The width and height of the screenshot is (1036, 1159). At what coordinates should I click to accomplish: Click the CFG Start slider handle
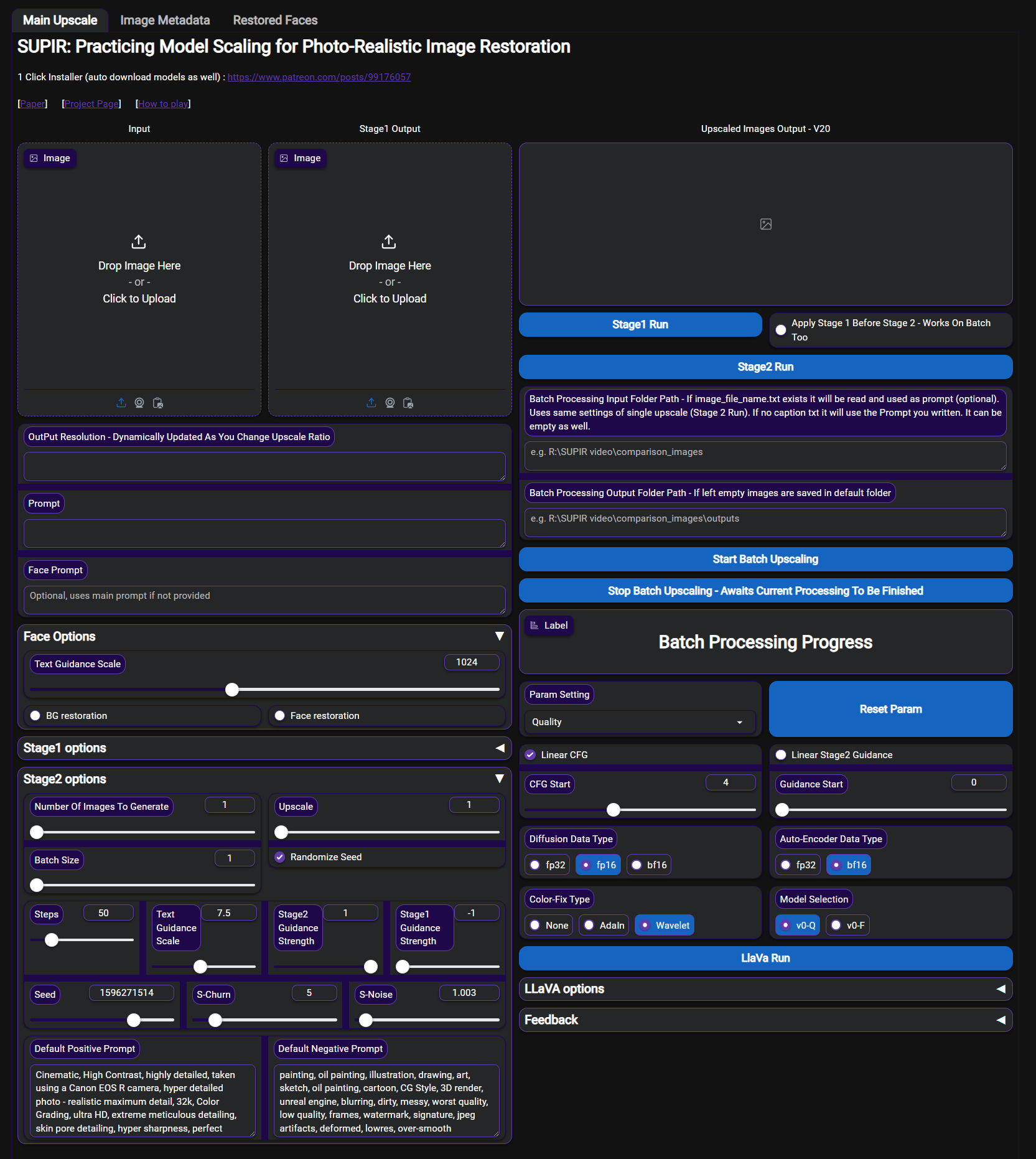(x=614, y=810)
